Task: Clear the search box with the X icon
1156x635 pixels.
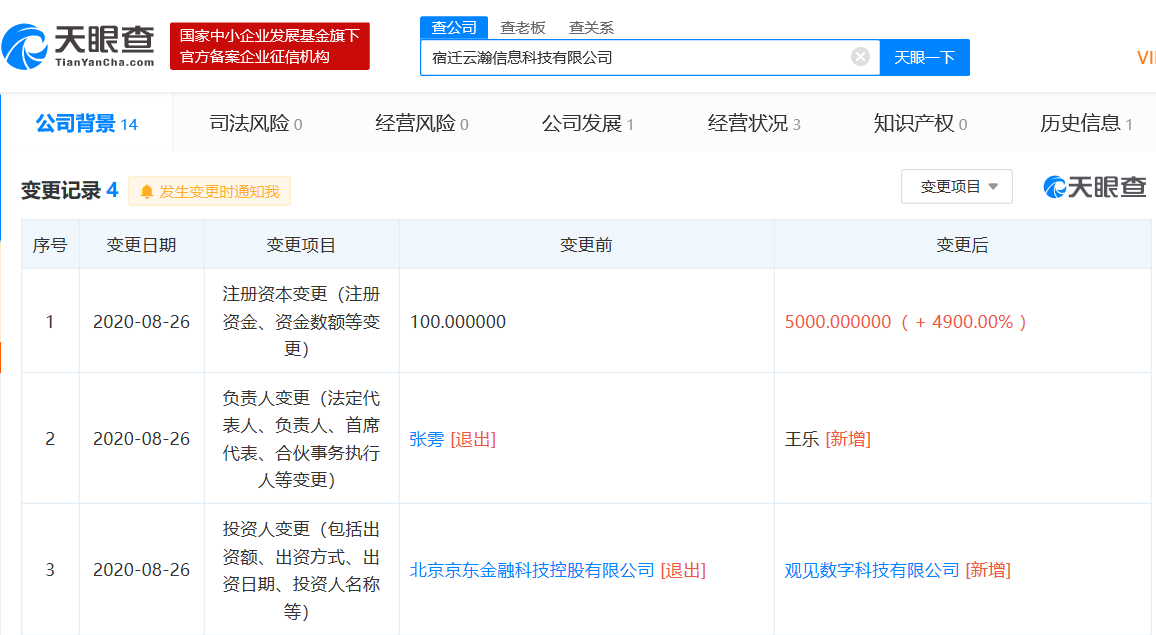Action: (860, 57)
